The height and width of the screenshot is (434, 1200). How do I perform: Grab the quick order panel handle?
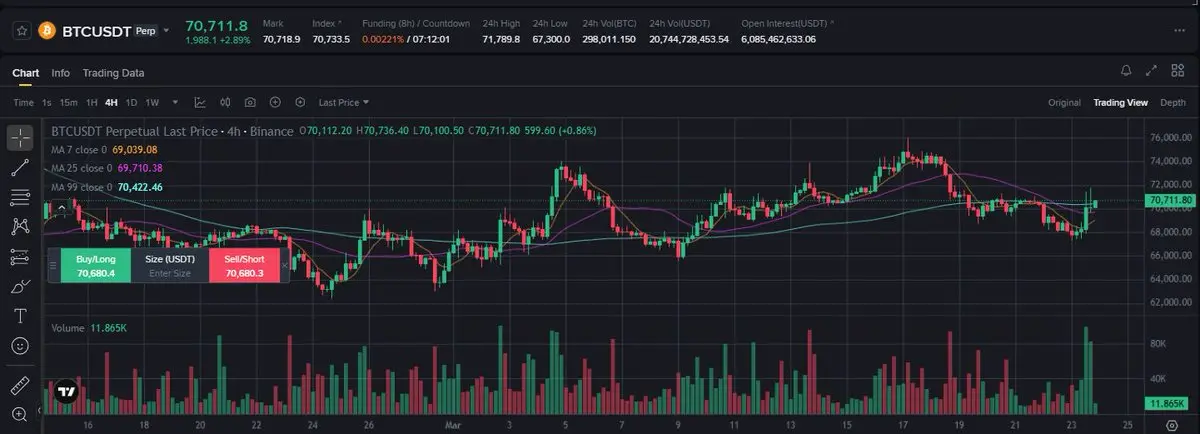click(x=53, y=266)
